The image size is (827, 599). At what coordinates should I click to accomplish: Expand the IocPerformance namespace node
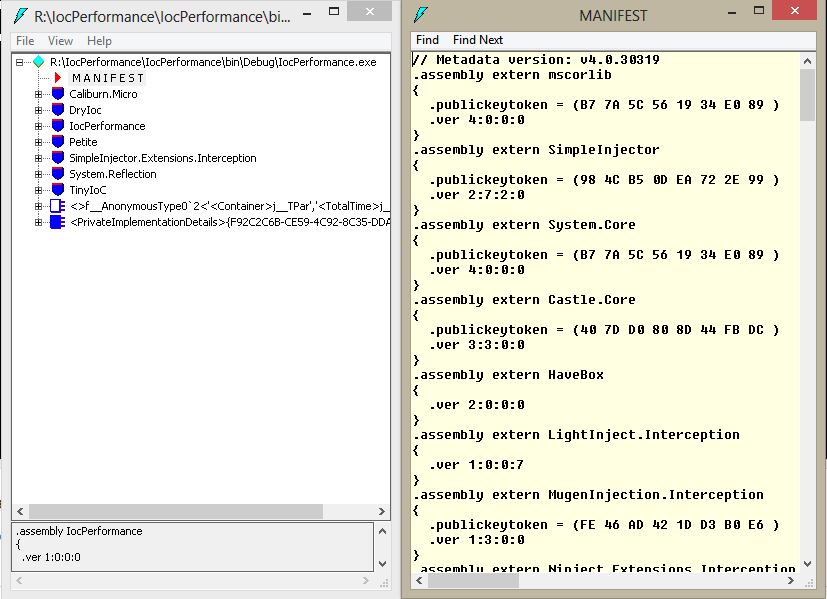click(x=39, y=126)
